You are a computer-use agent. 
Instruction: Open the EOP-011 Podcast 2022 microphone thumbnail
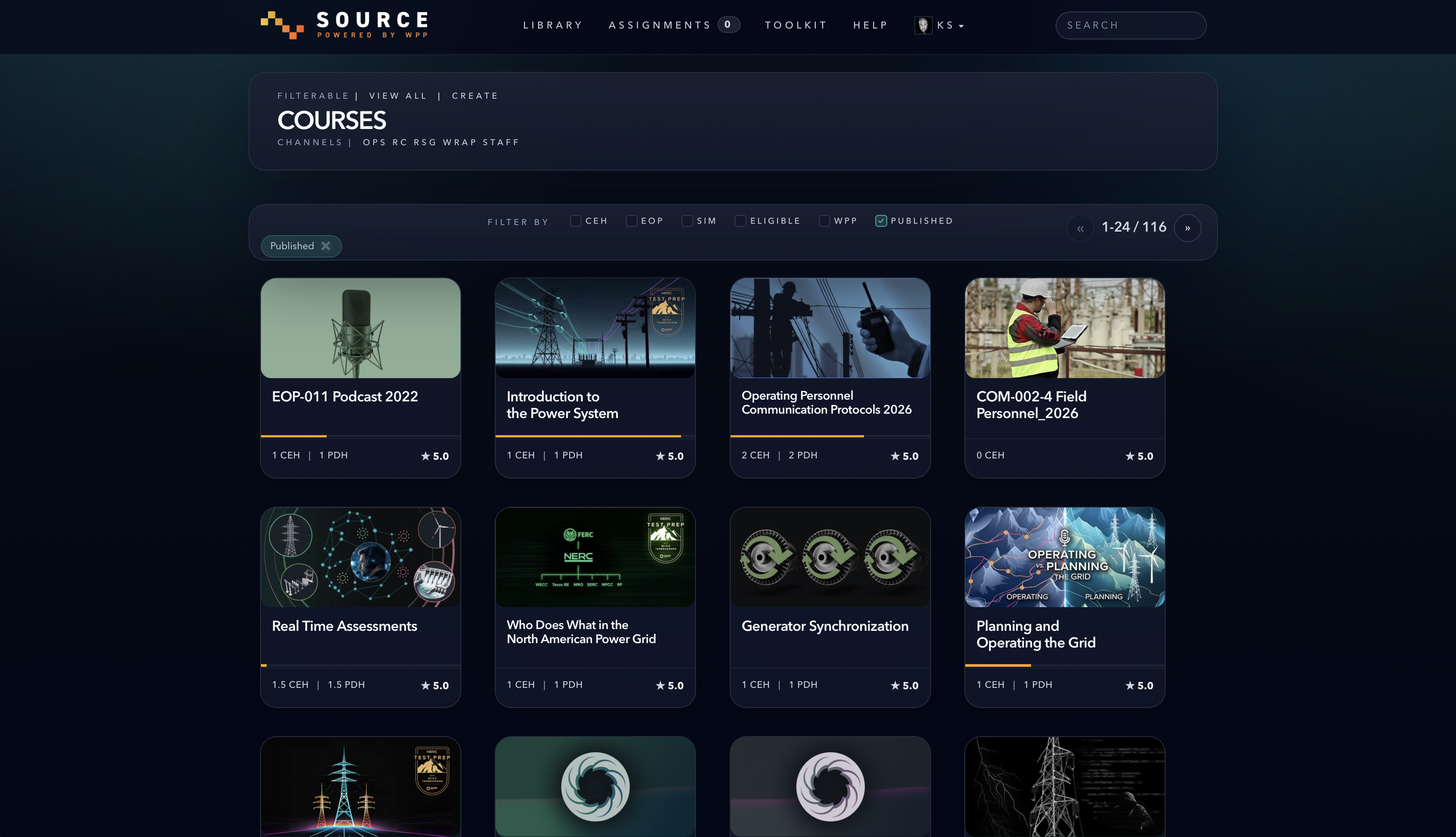coord(360,328)
